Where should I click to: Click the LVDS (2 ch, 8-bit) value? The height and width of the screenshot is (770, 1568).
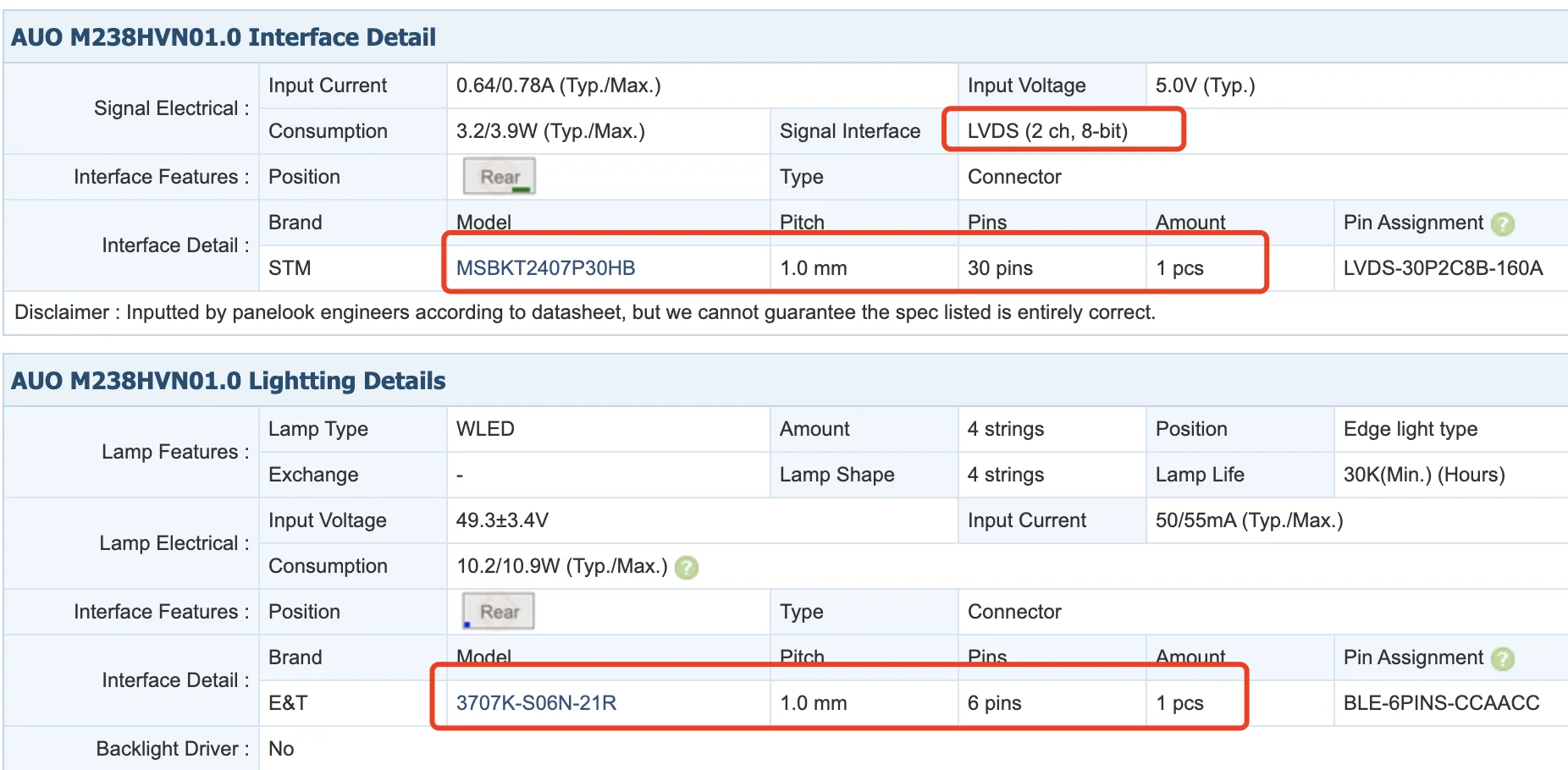(x=1047, y=131)
